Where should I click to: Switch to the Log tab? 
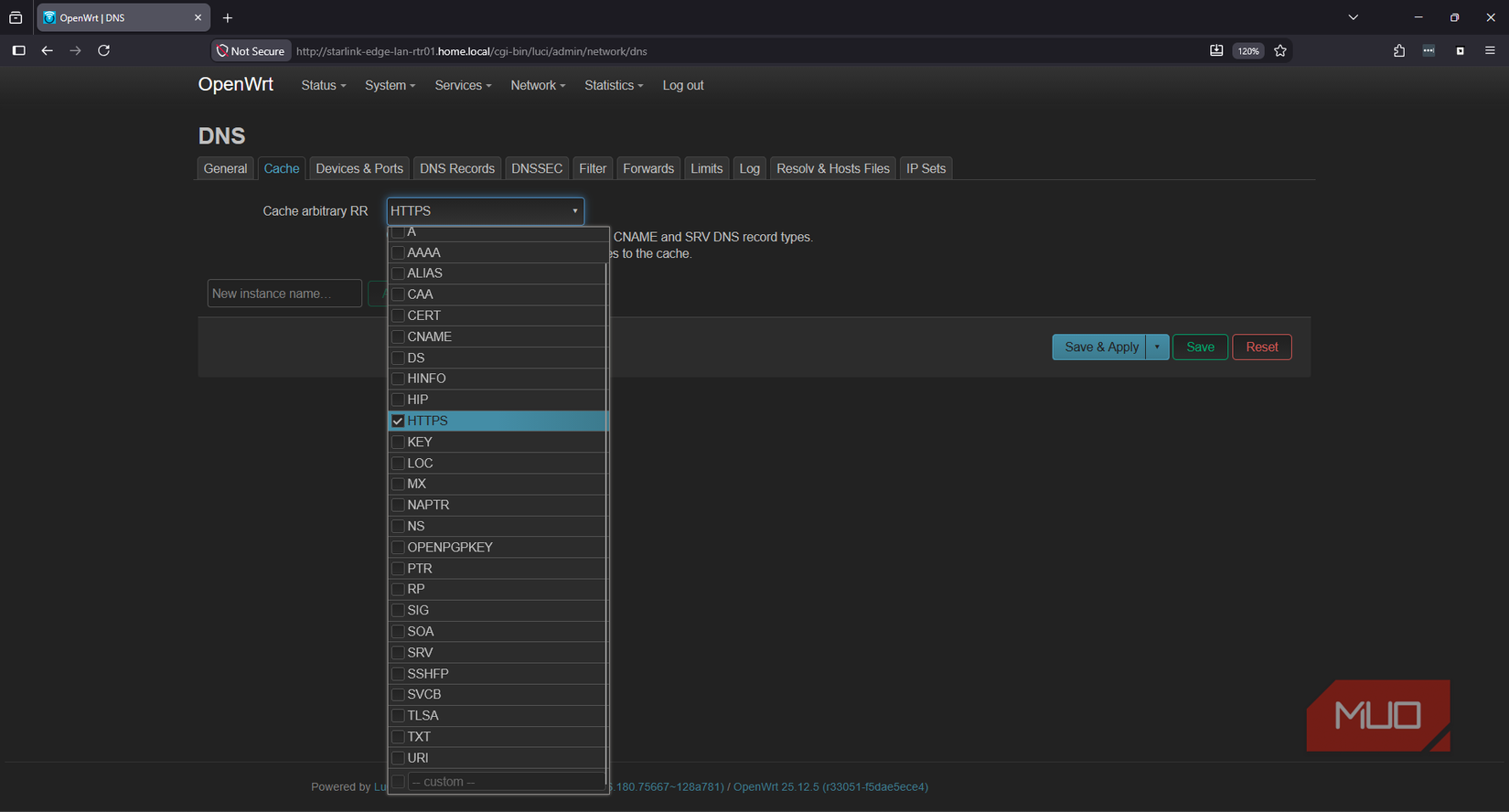pos(750,168)
